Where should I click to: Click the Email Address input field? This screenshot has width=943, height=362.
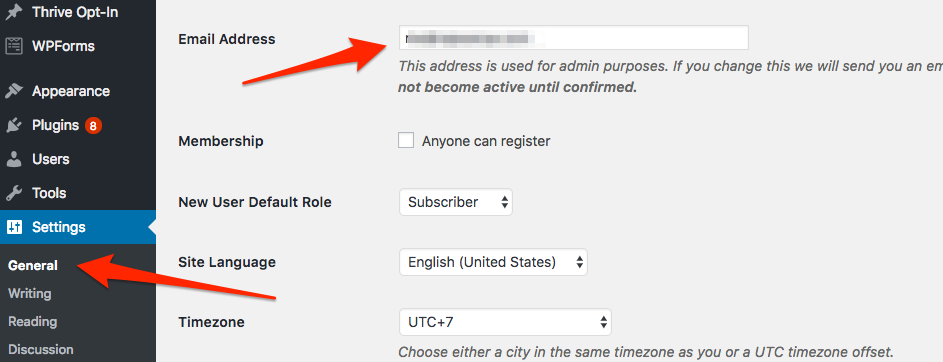tap(574, 37)
